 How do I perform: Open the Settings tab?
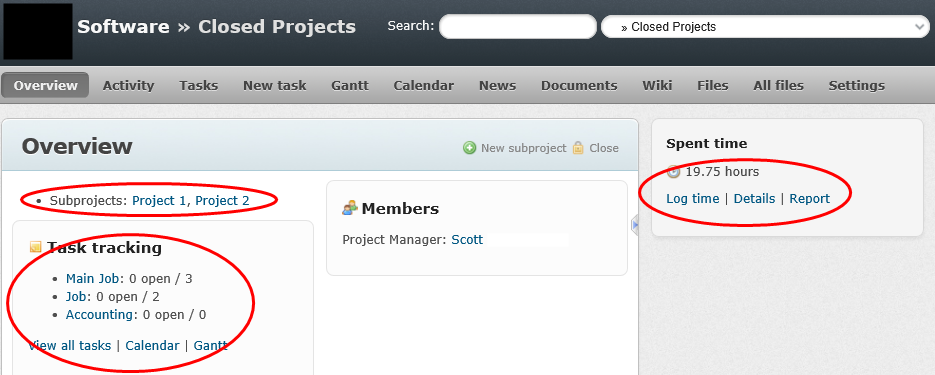856,85
